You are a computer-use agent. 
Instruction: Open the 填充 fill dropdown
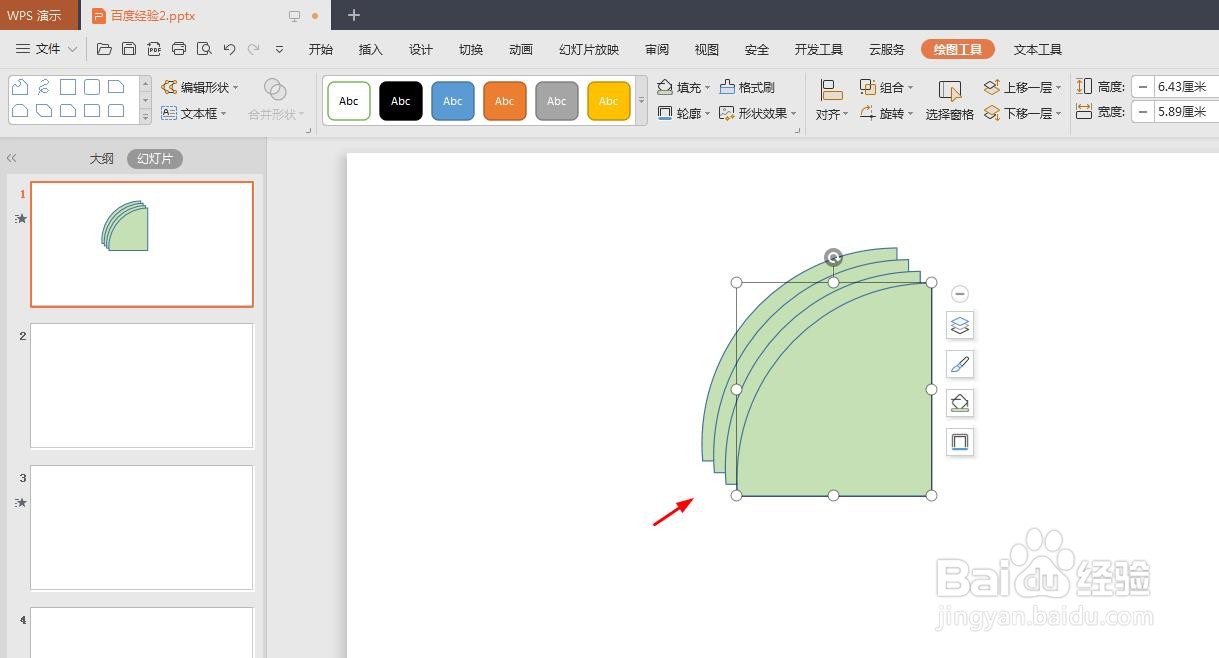(x=684, y=88)
